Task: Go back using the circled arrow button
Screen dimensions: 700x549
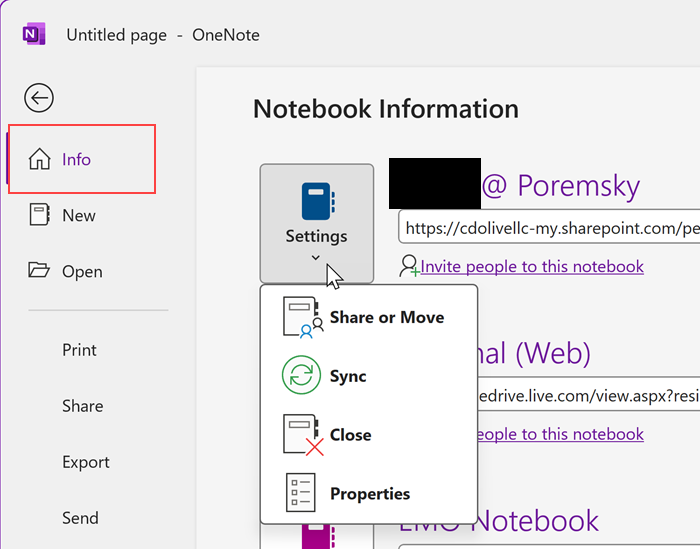Action: pyautogui.click(x=39, y=98)
